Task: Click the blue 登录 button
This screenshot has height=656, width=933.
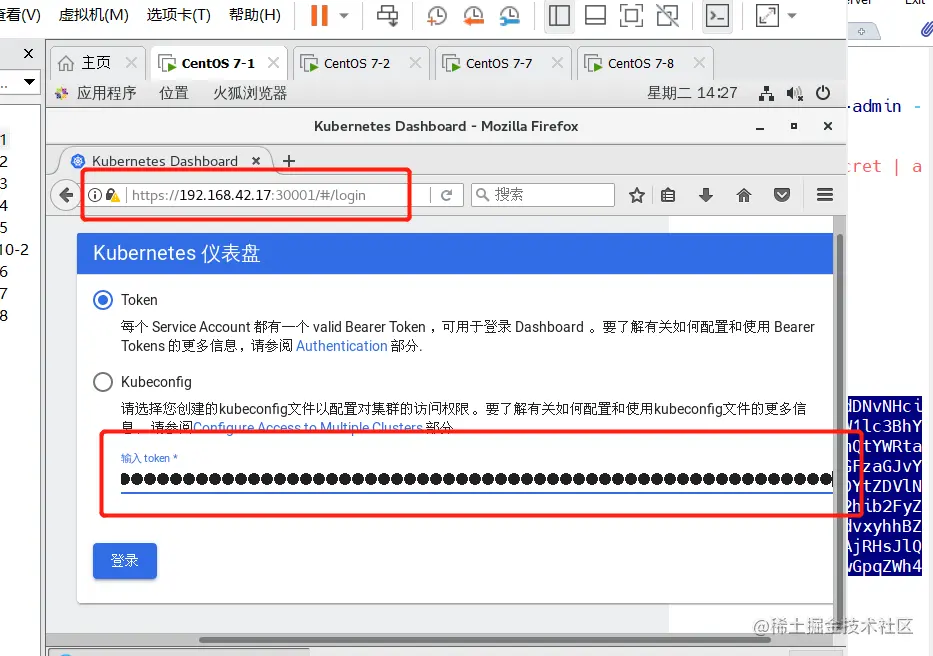Action: (125, 560)
